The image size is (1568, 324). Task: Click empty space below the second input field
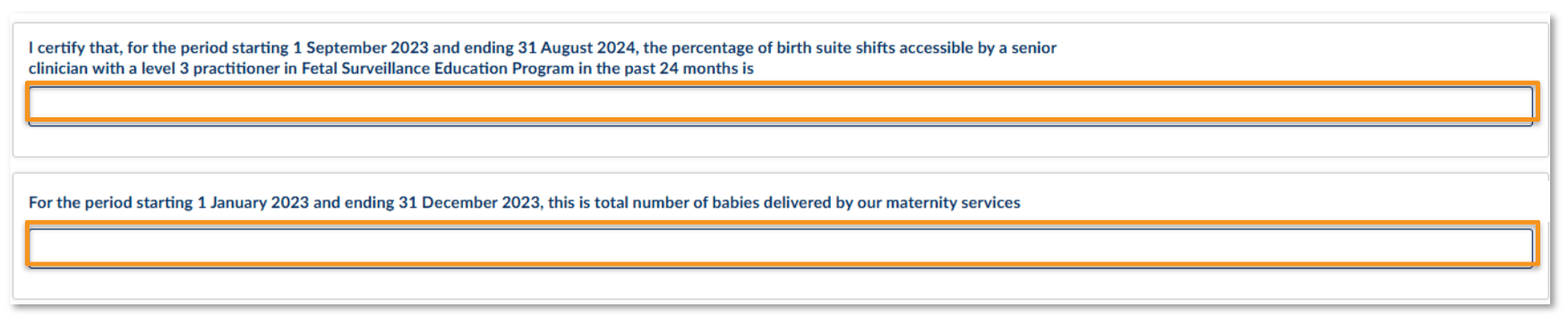(x=781, y=283)
